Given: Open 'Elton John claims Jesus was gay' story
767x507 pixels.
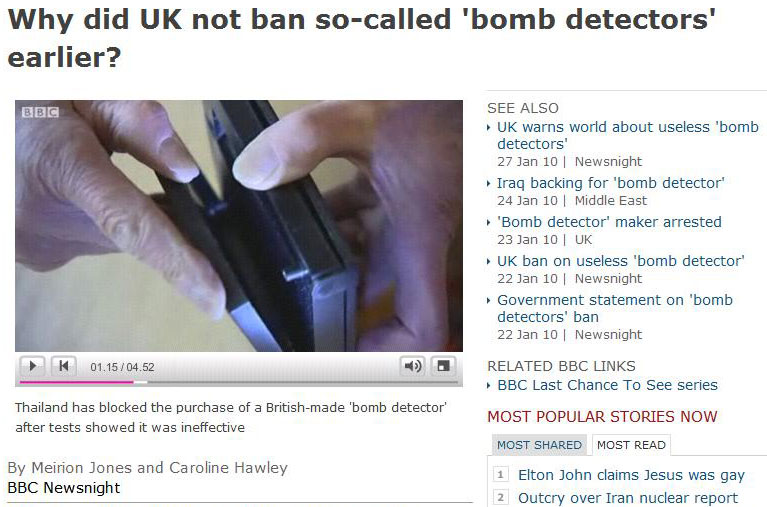Looking at the screenshot, I should click(x=631, y=475).
